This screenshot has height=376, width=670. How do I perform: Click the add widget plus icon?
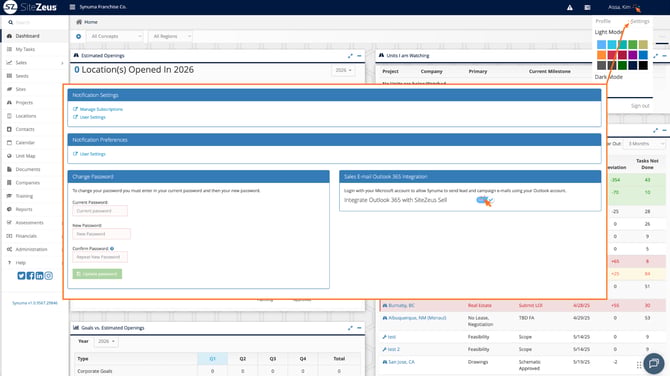pos(78,36)
